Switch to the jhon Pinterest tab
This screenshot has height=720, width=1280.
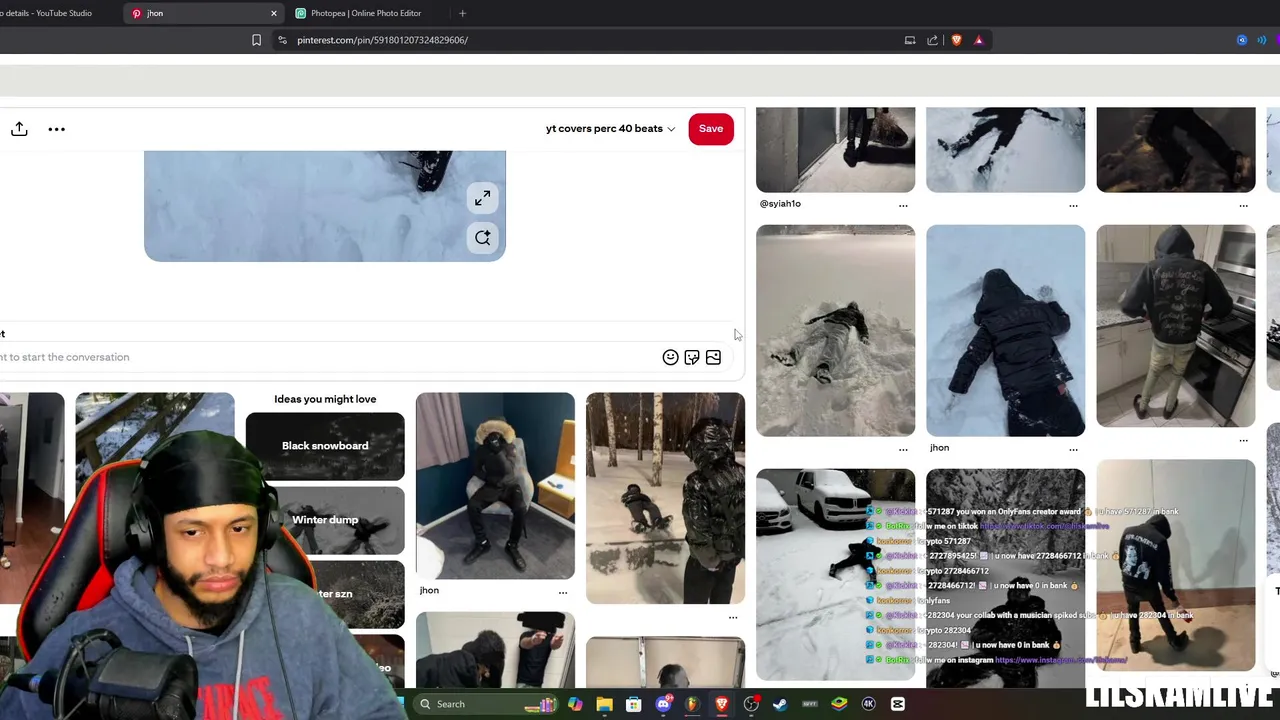[x=203, y=13]
